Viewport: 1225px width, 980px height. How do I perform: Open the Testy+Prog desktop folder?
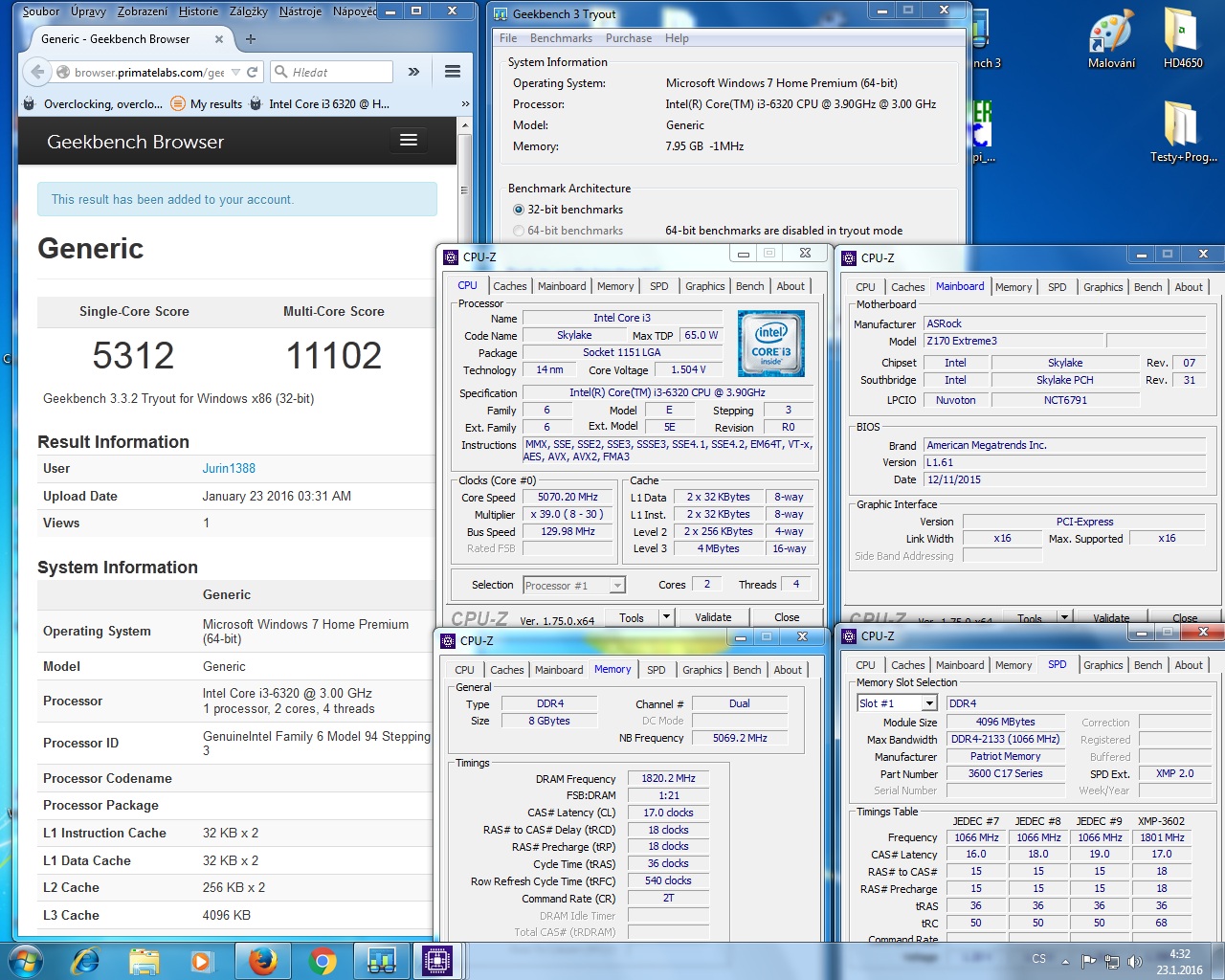(1183, 132)
